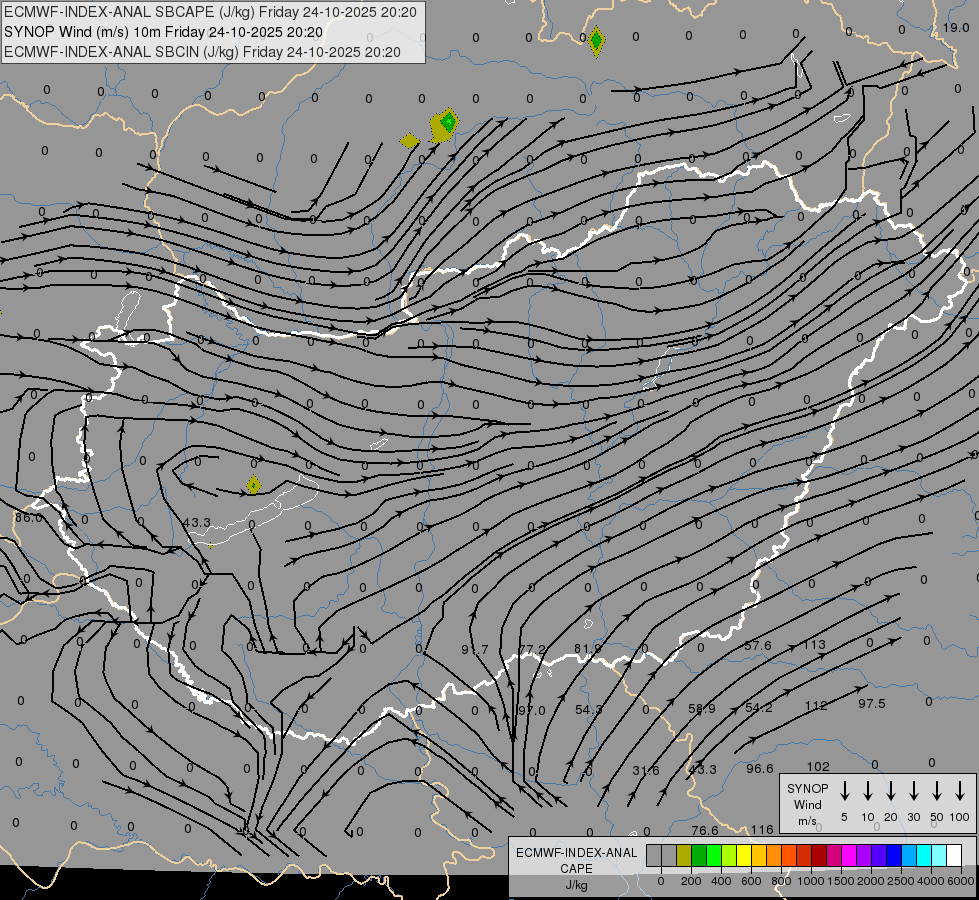The height and width of the screenshot is (900, 979).
Task: Click the 600 tick label on the CAPE scale
Action: point(751,881)
